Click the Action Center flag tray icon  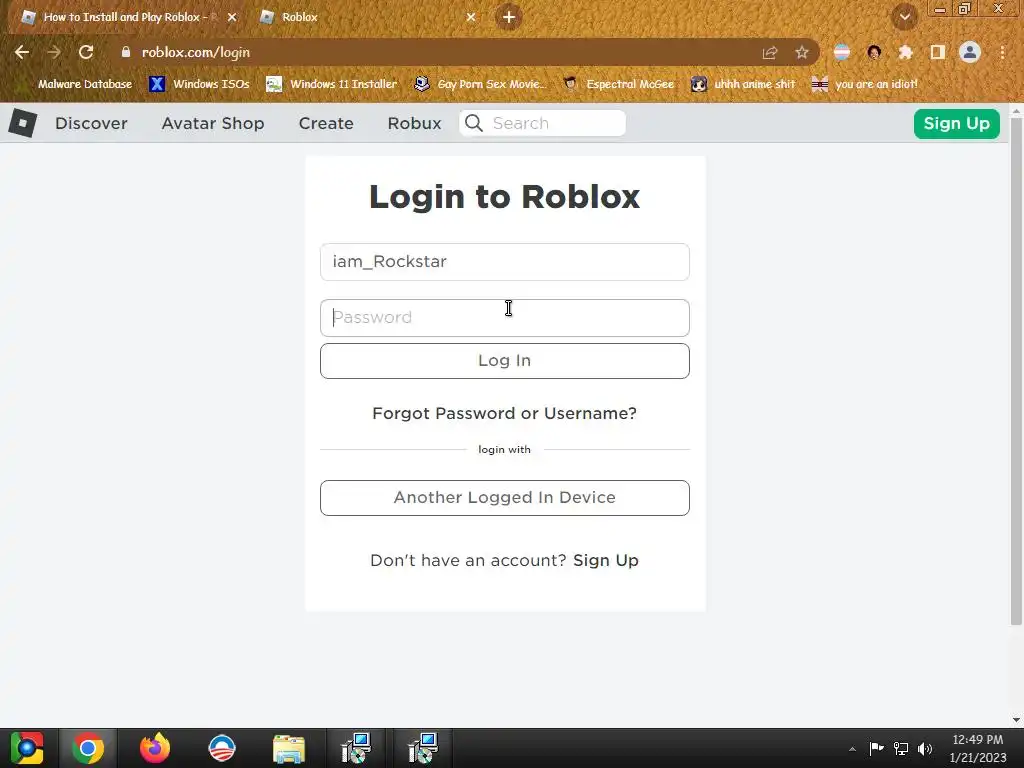click(x=876, y=749)
